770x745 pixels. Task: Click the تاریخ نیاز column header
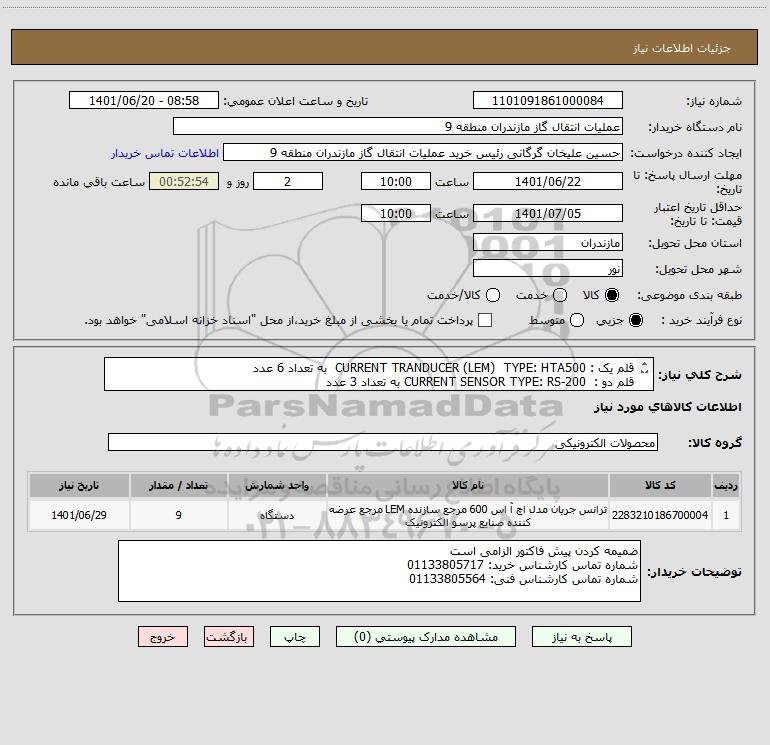[x=79, y=485]
